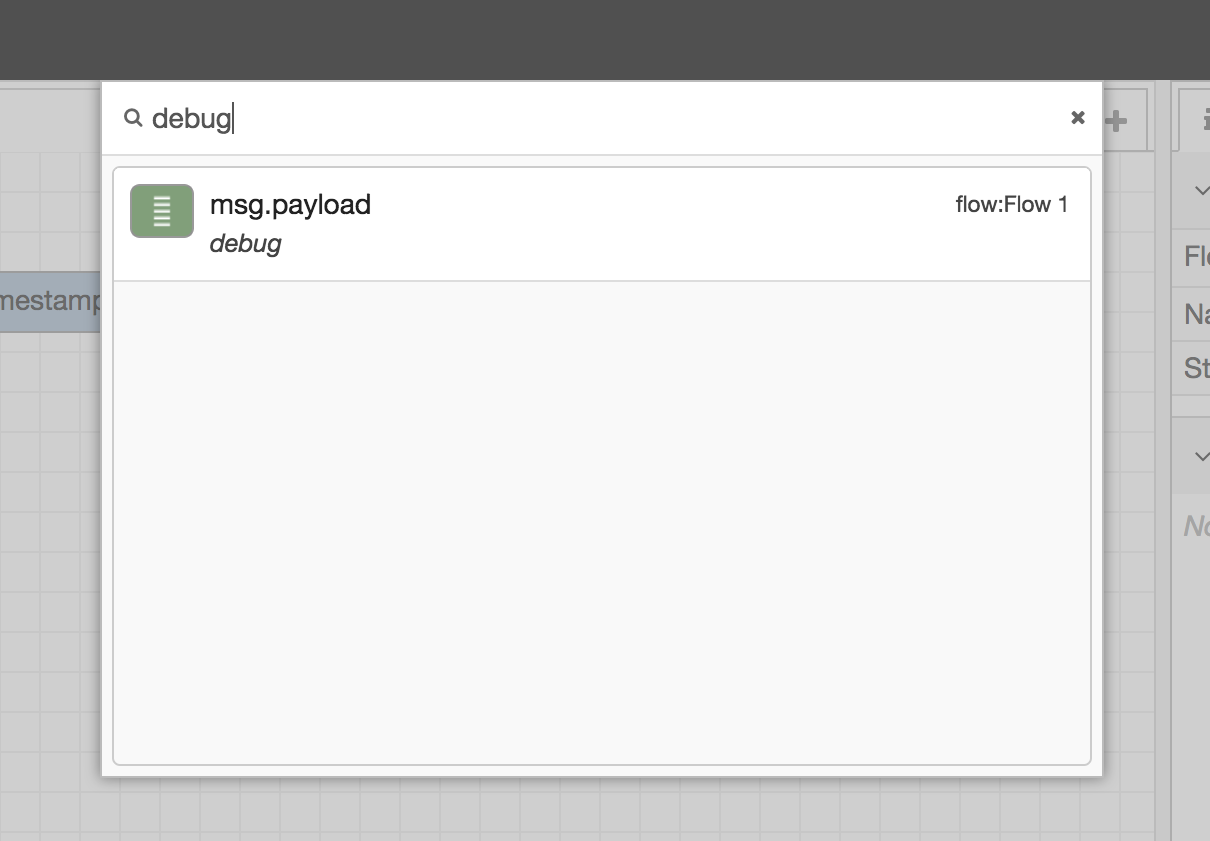Click the canvas grid below the search dialog
1210x841 pixels.
(600, 810)
